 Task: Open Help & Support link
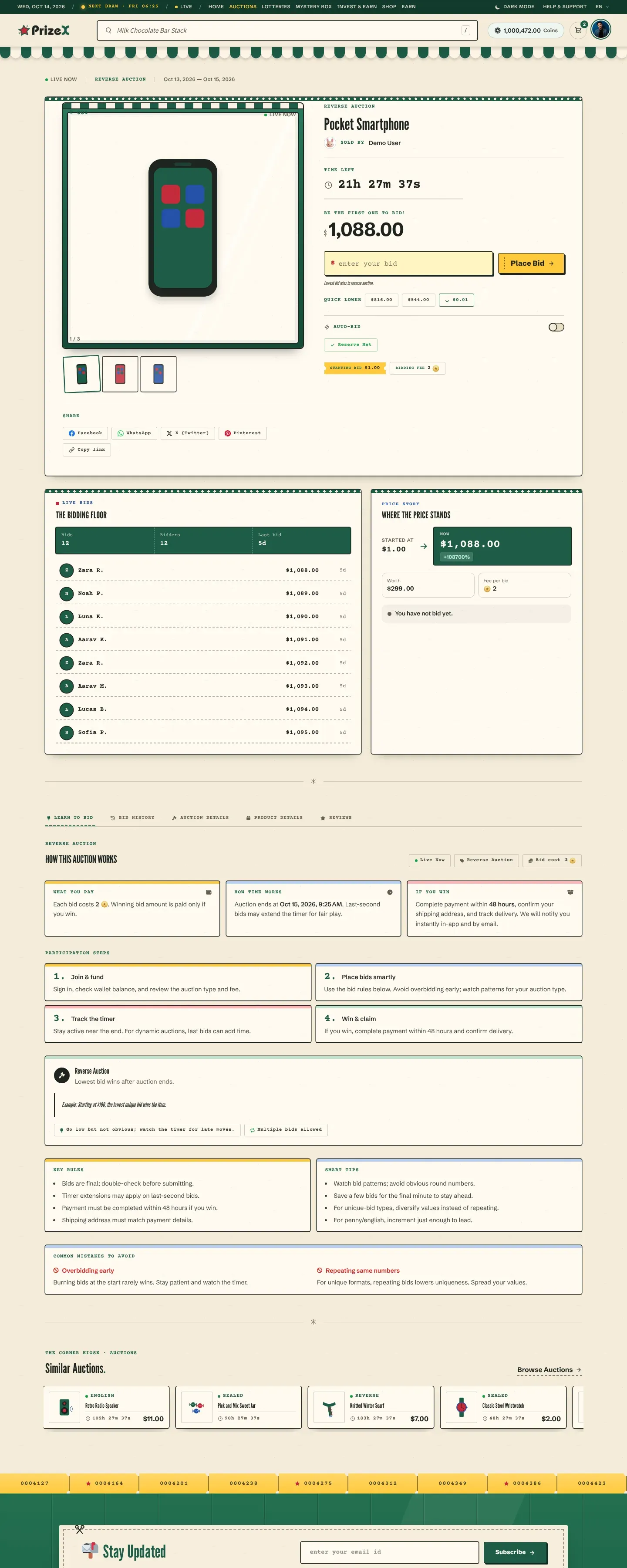565,7
